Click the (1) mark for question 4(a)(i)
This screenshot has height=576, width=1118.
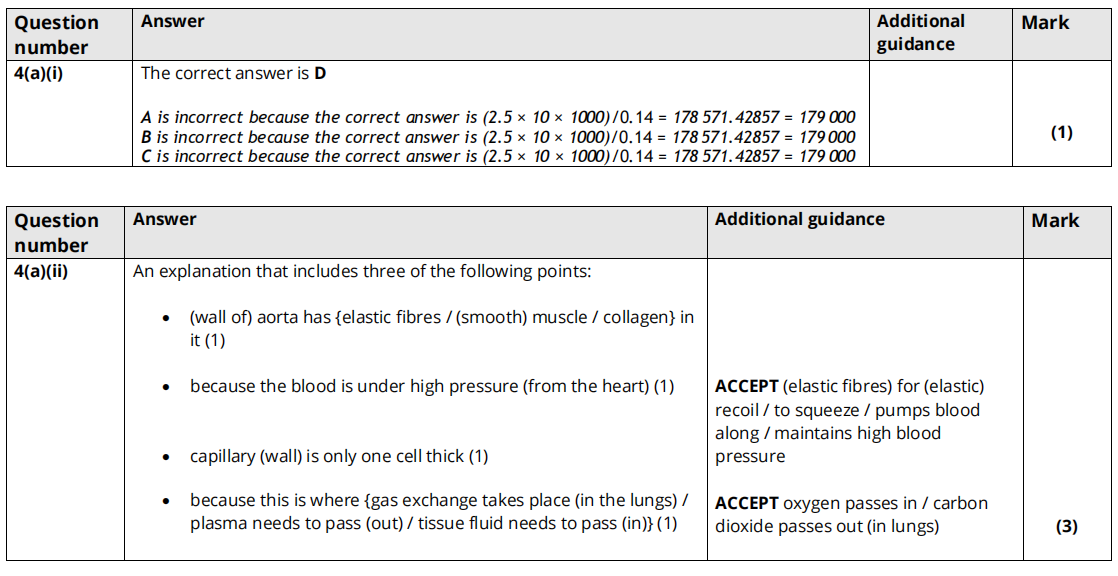(x=1061, y=132)
